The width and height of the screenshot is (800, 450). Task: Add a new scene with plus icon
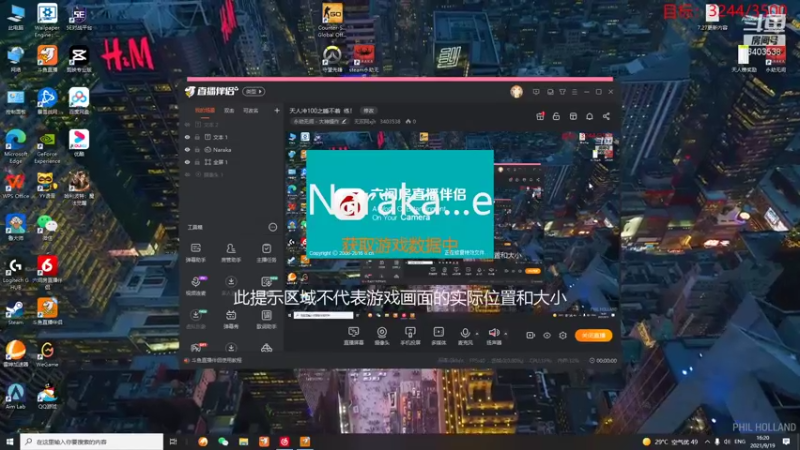tap(277, 110)
